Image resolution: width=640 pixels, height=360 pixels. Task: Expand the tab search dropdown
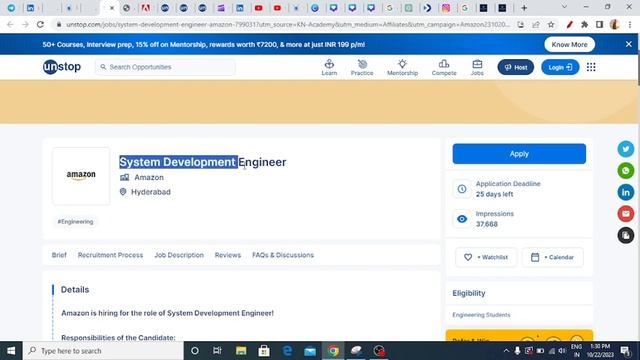[564, 7]
